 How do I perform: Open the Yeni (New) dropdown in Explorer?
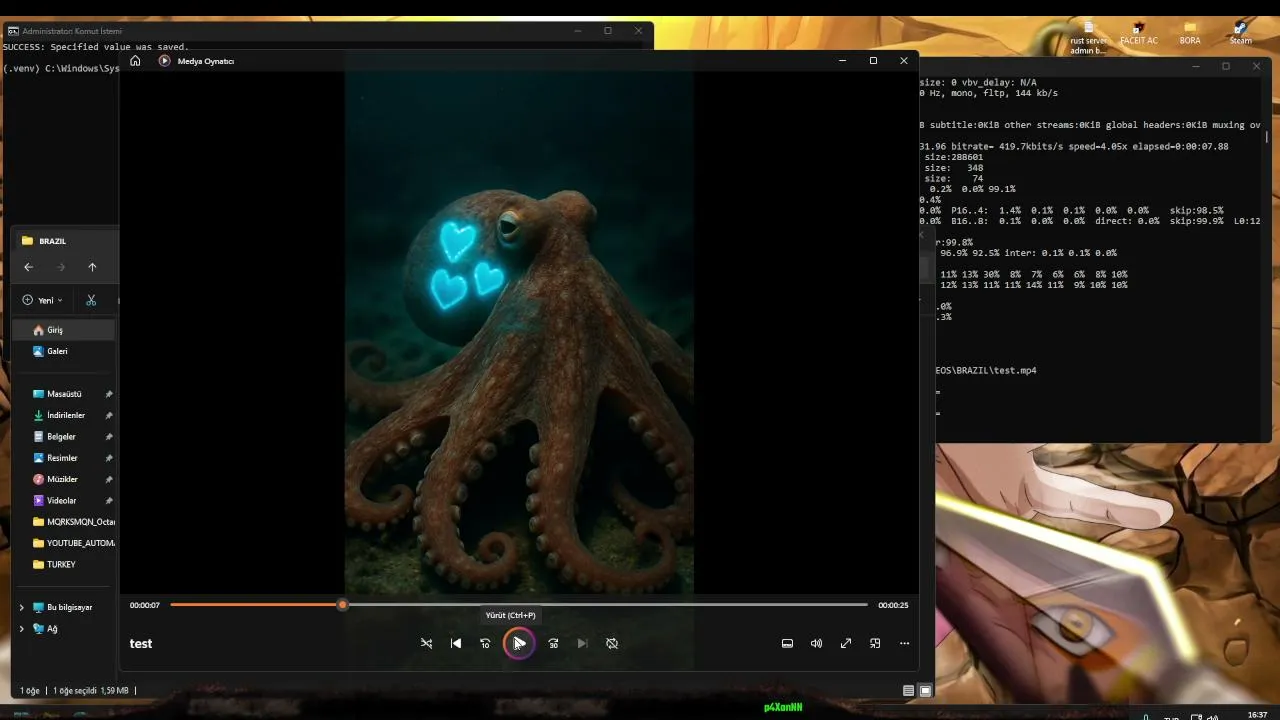click(x=42, y=300)
